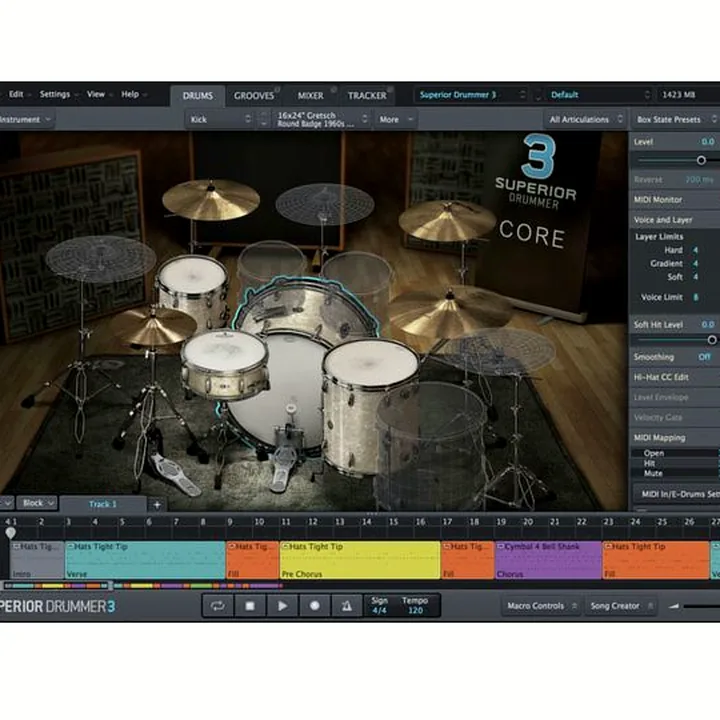
Task: Expand the MIDI Monitor section
Action: [674, 200]
